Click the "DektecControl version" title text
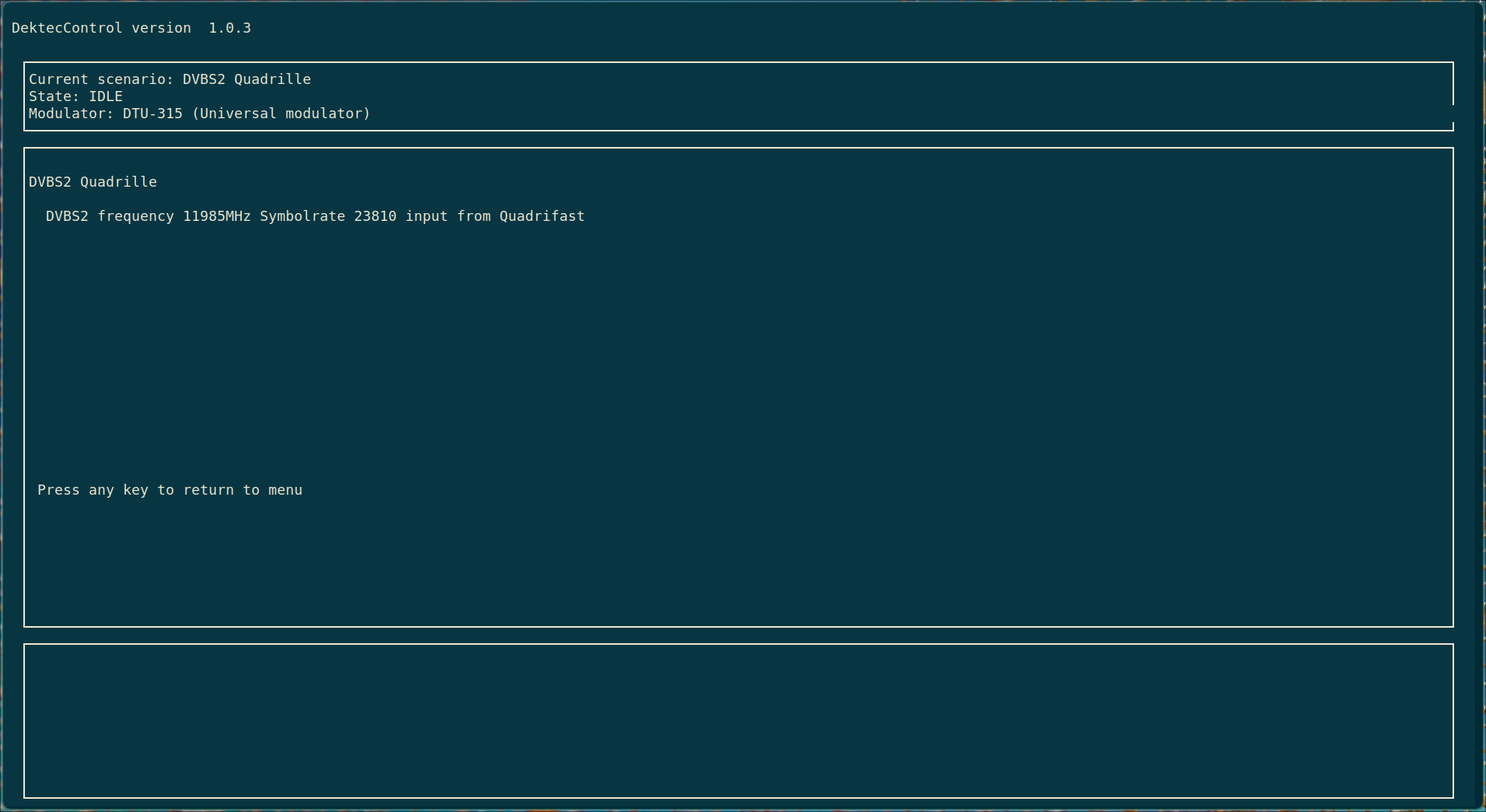 101,28
